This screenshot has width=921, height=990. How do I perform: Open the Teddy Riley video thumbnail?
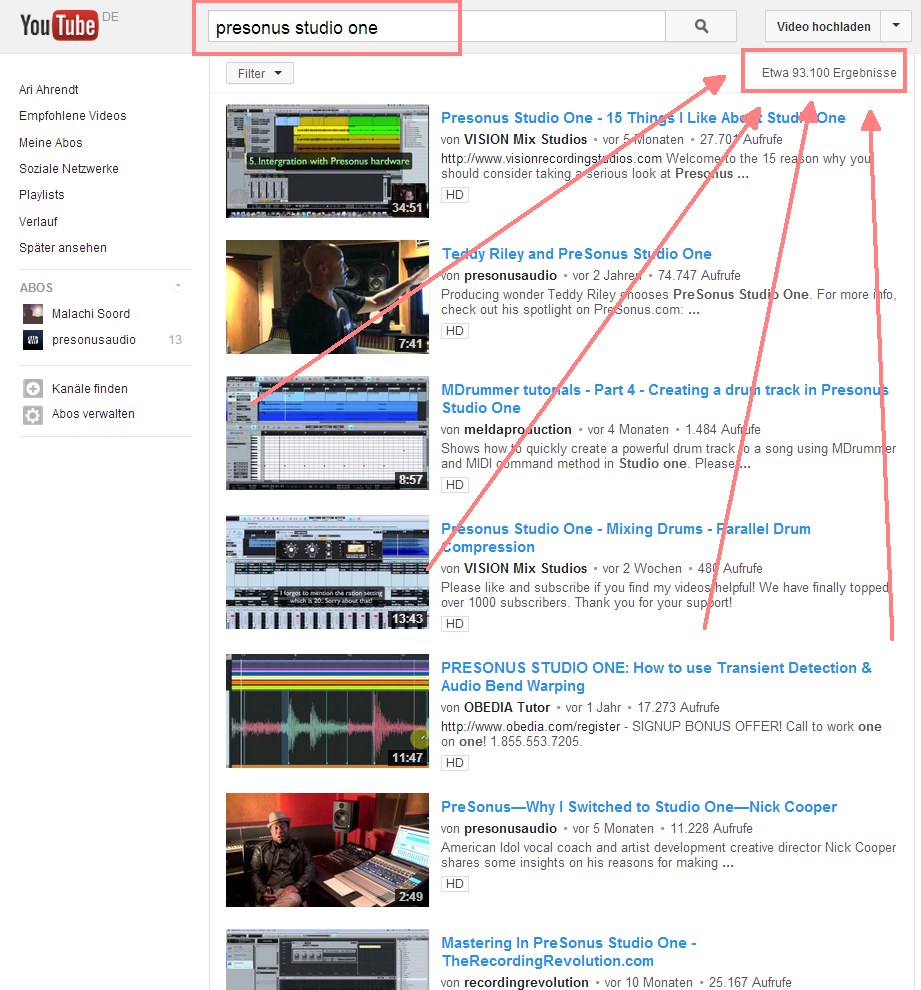coord(328,297)
